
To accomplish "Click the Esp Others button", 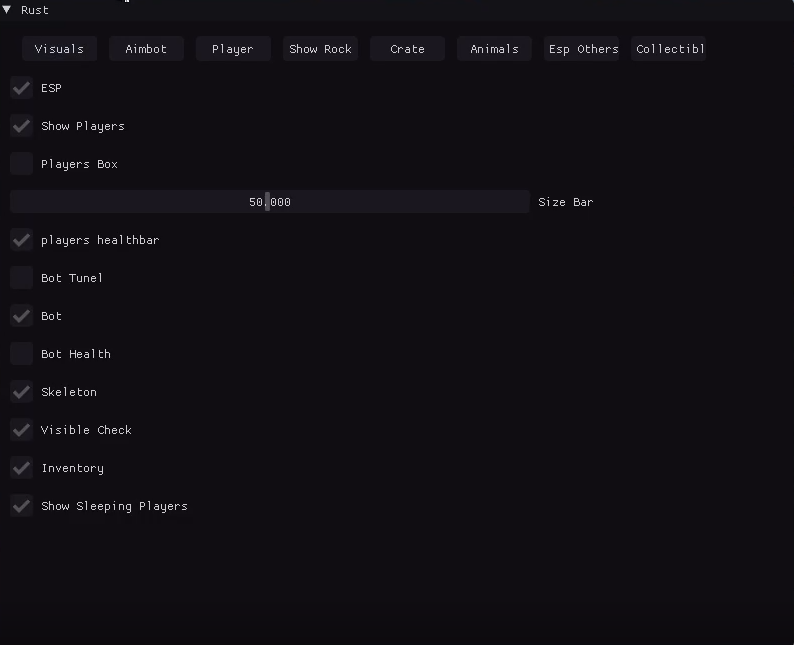I will [582, 49].
